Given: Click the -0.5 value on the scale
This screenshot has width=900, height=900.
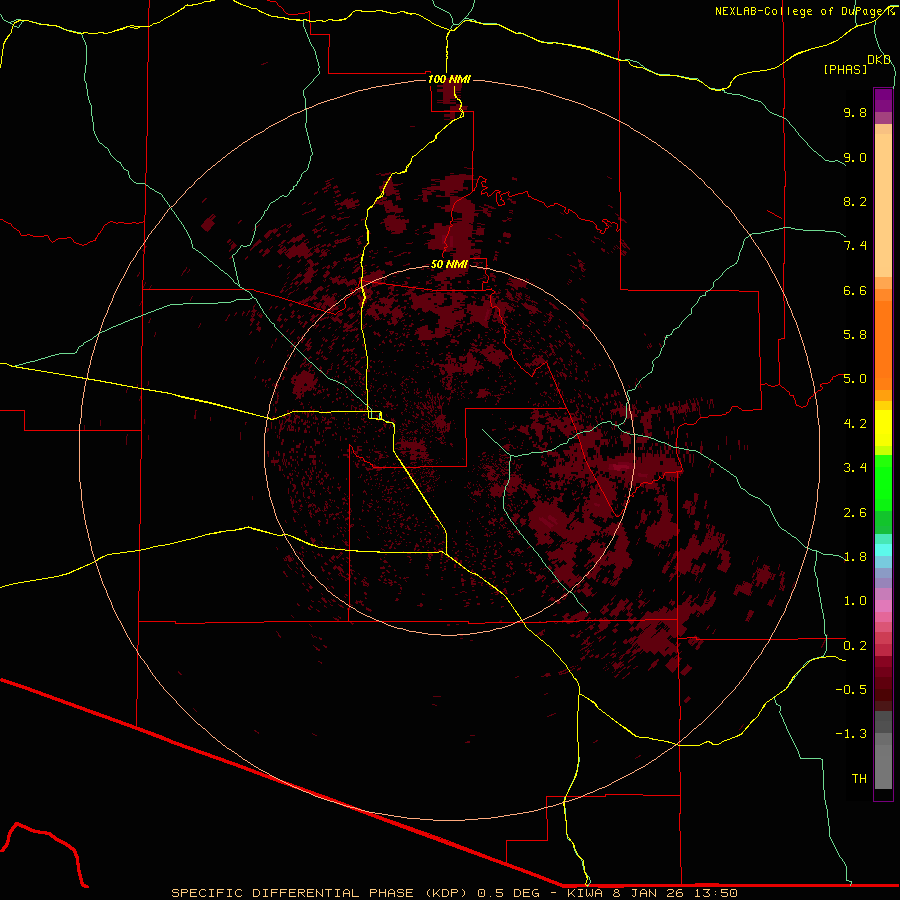Looking at the screenshot, I should 851,690.
